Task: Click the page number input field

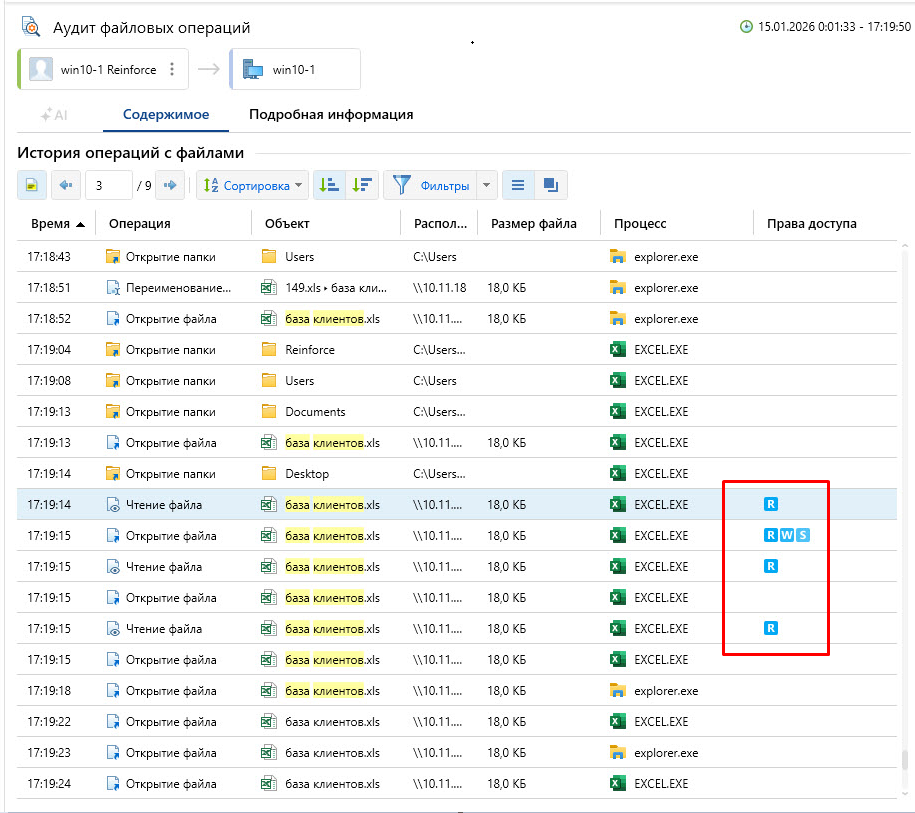Action: tap(108, 185)
